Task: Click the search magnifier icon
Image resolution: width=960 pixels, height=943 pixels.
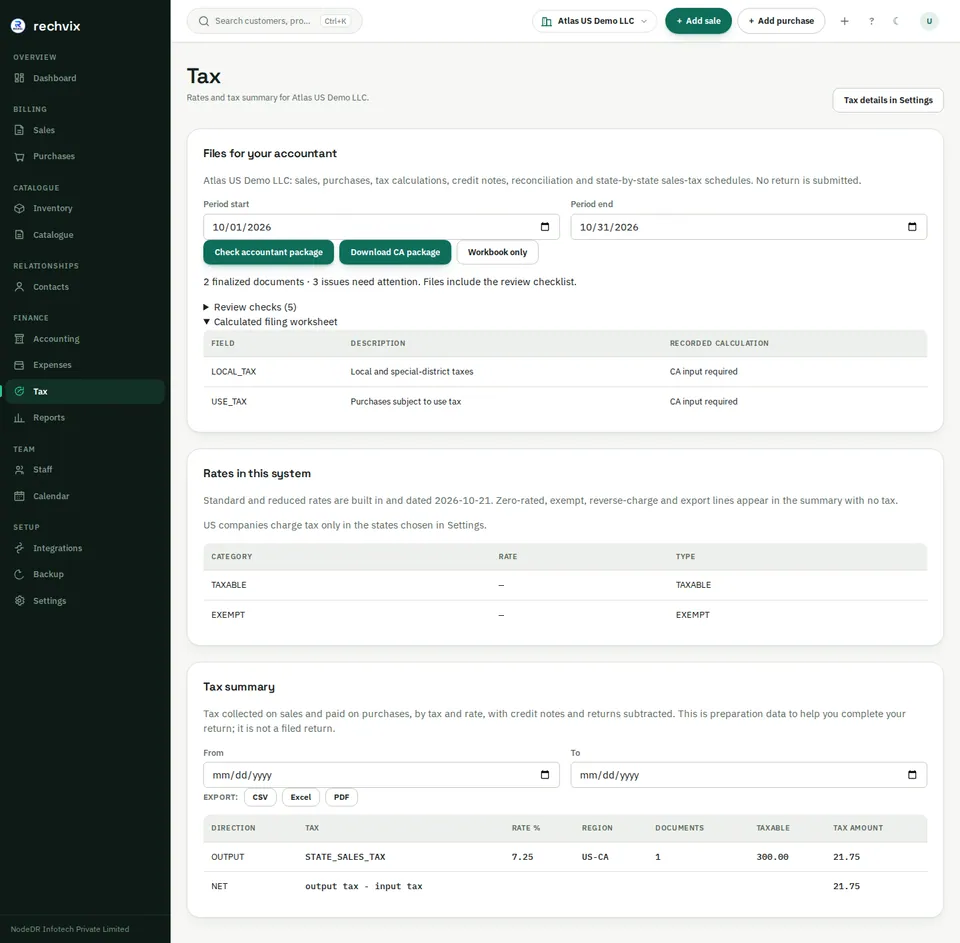Action: click(x=204, y=21)
